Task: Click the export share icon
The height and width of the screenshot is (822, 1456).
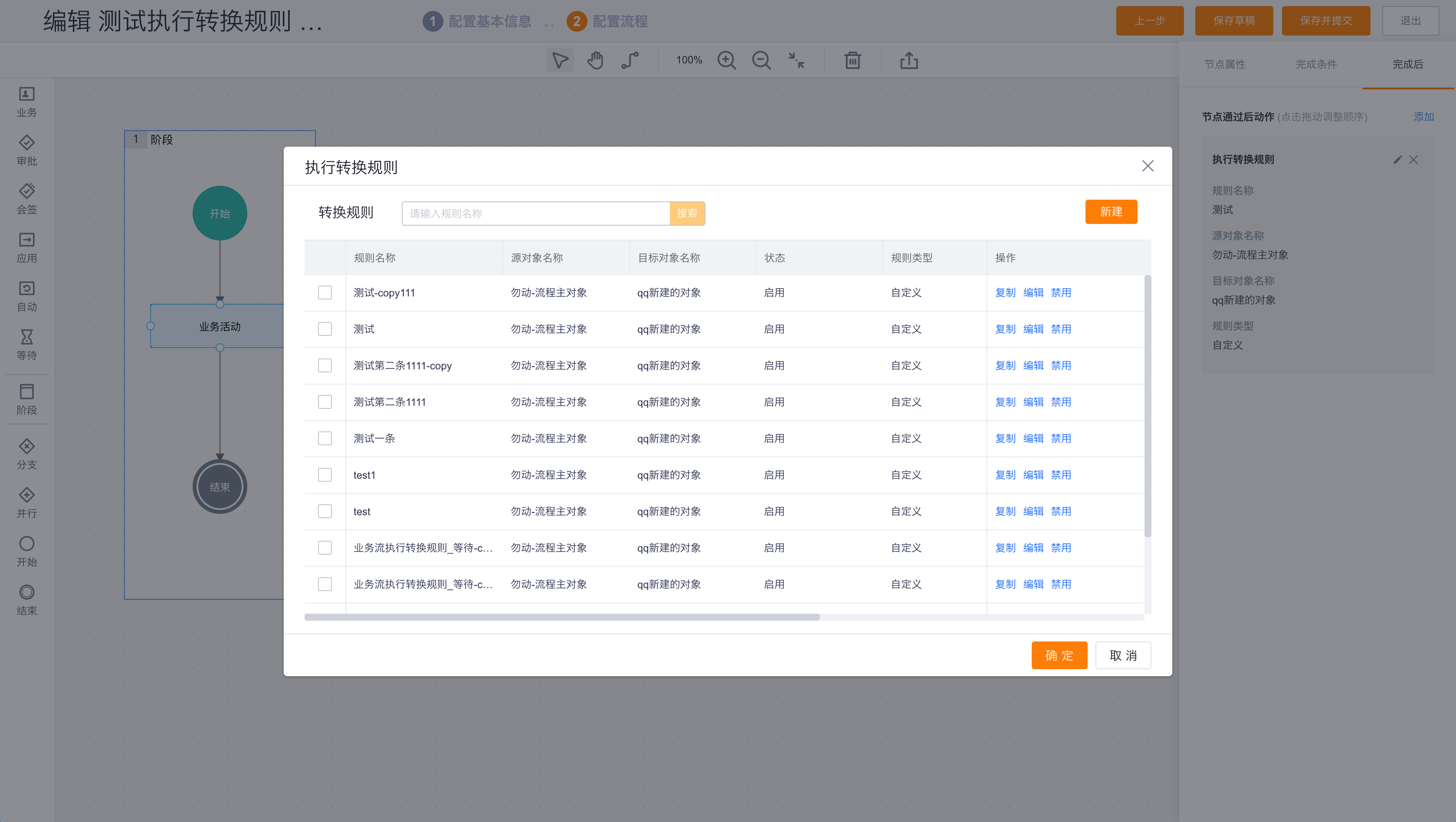Action: 909,60
